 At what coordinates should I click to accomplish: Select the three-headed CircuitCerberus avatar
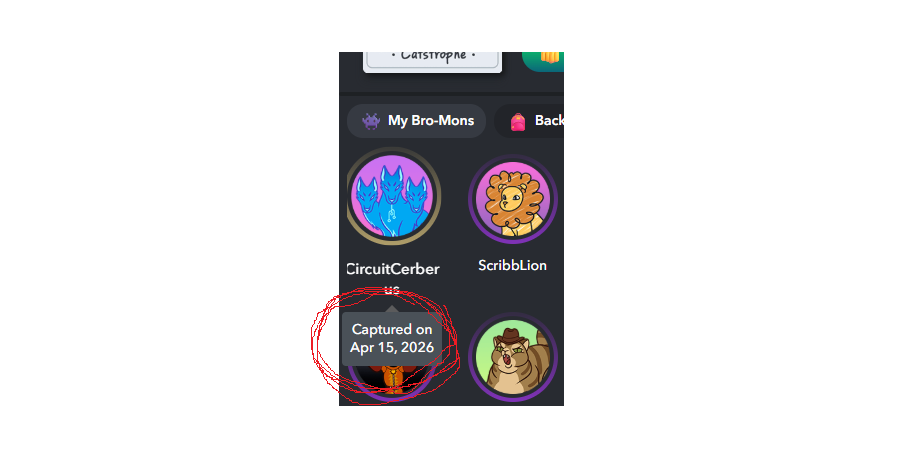pyautogui.click(x=392, y=196)
